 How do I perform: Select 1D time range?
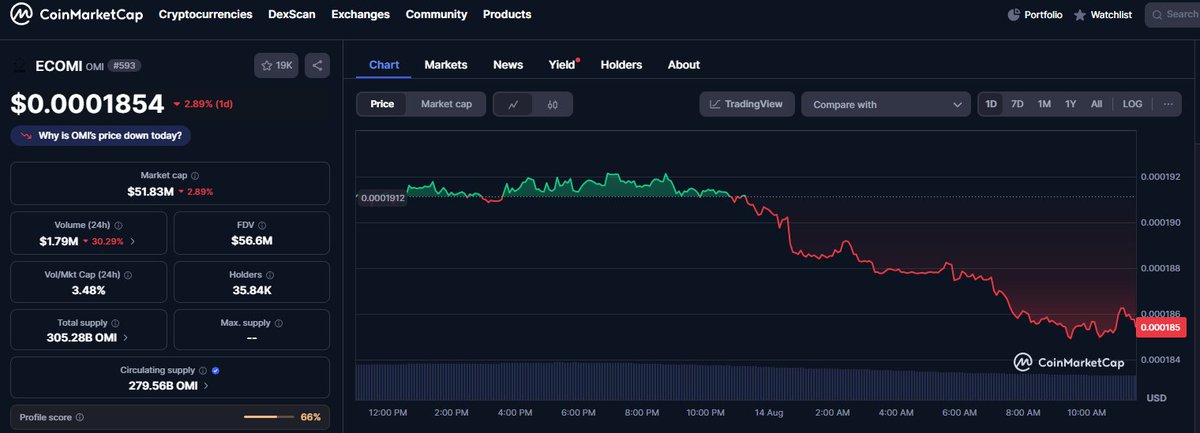coord(991,104)
